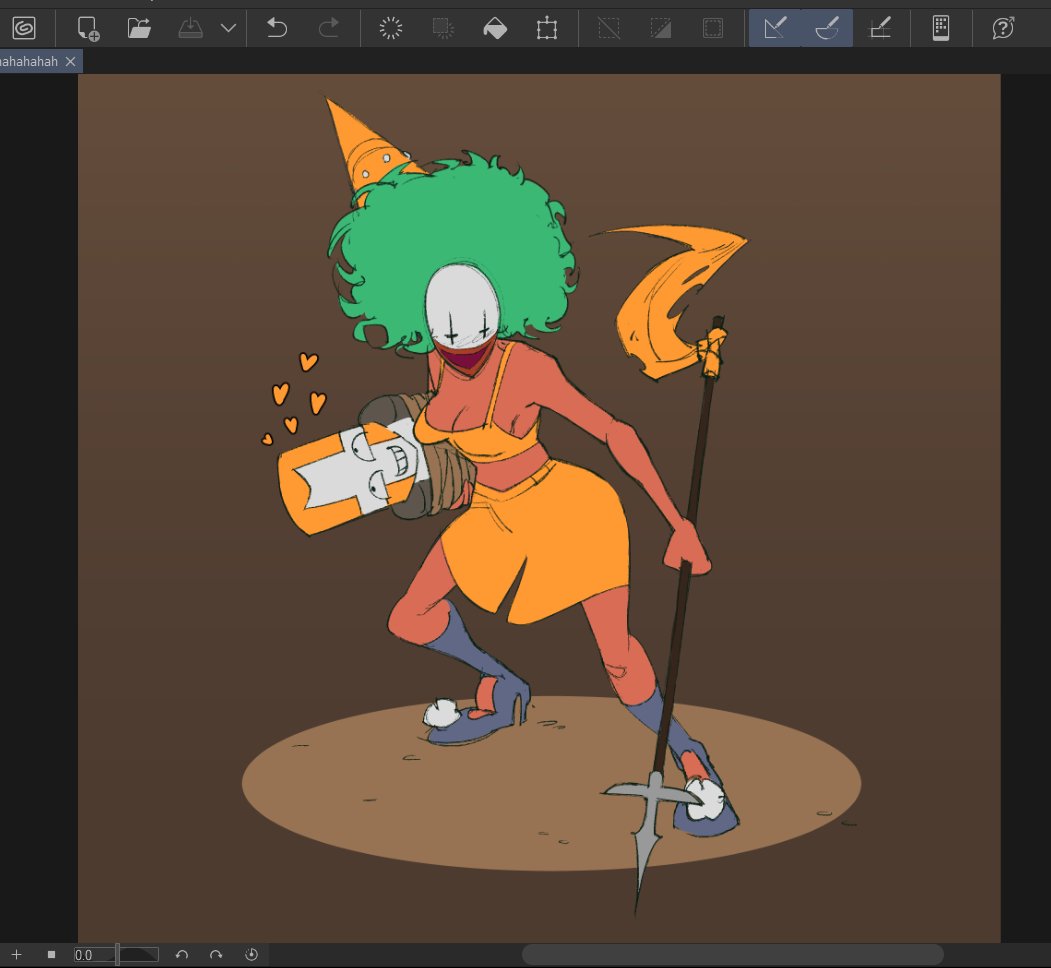
Task: Open Clip Studio support help icon
Action: pos(1003,28)
